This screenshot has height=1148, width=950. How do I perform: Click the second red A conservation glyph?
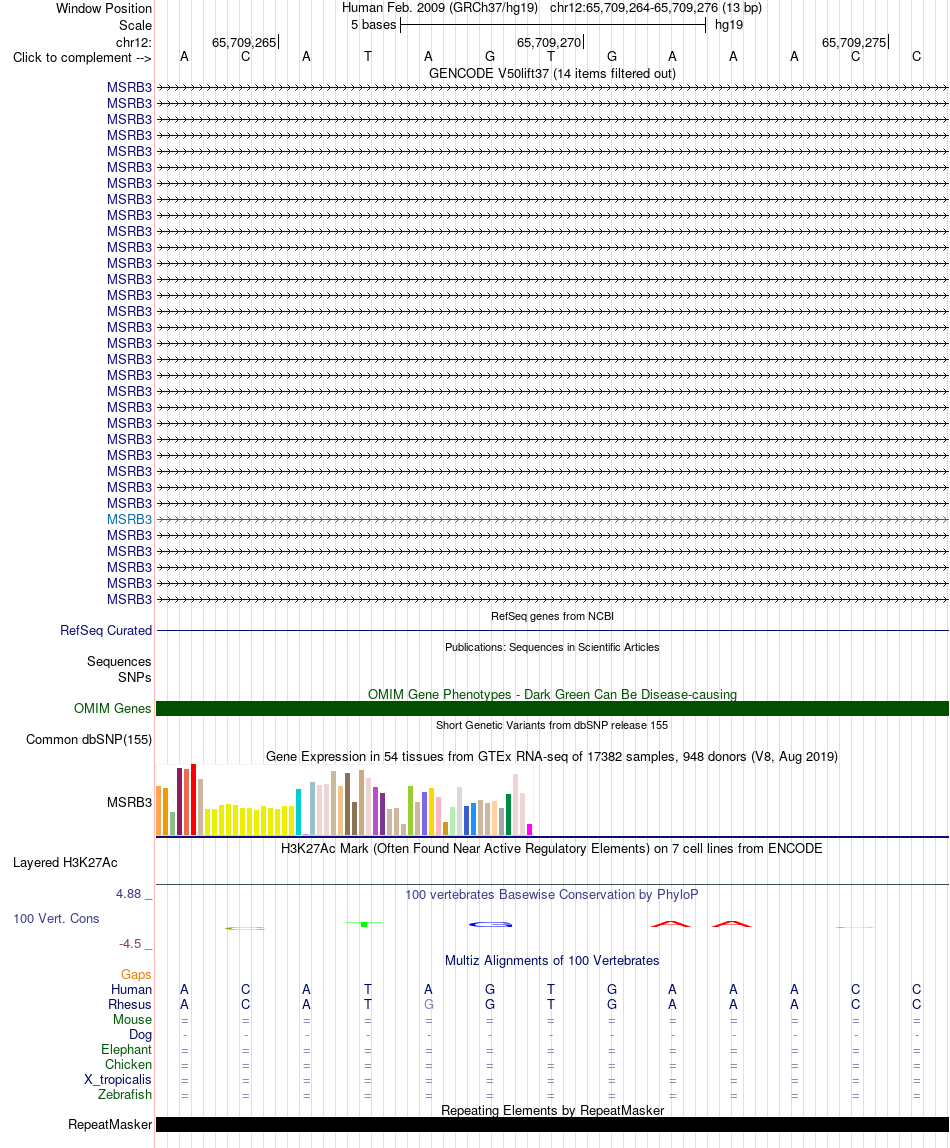pos(732,924)
